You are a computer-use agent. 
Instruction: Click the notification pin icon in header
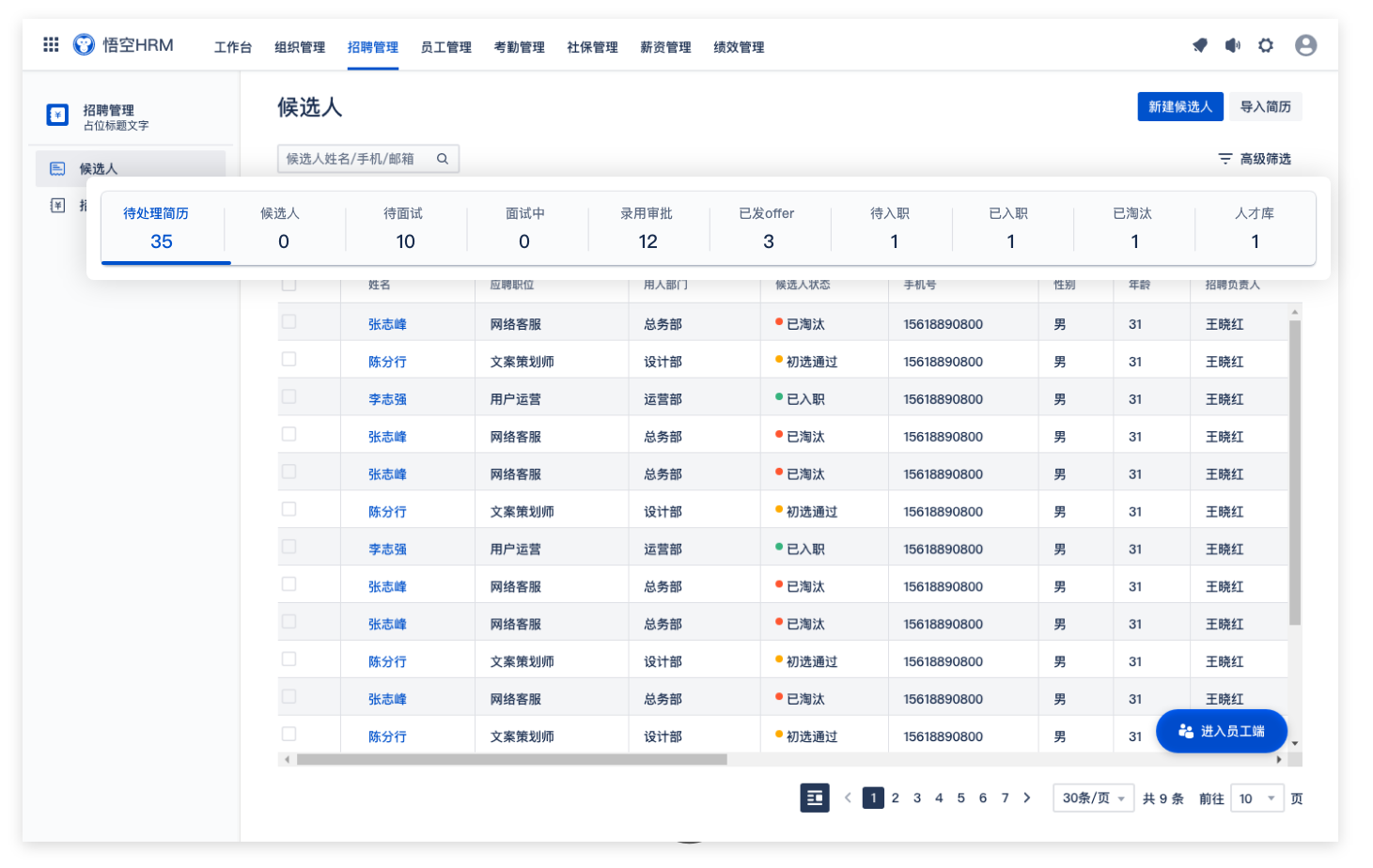(1200, 45)
